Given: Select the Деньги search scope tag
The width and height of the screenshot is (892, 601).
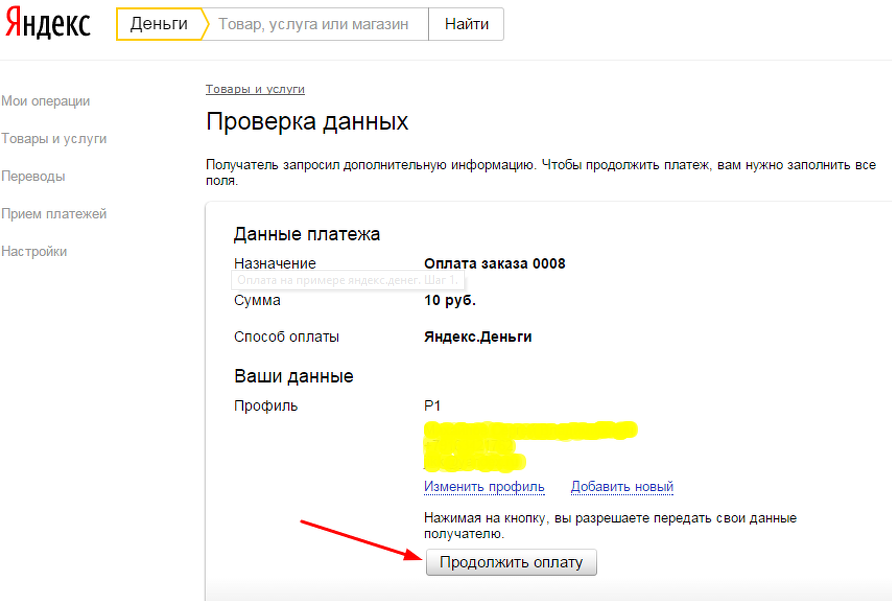Looking at the screenshot, I should coord(159,24).
